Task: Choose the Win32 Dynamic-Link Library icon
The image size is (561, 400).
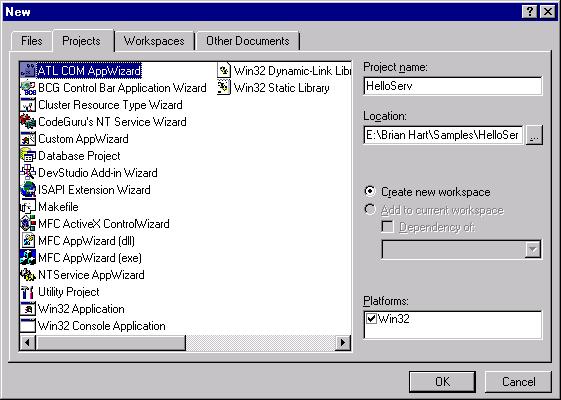Action: pos(224,70)
